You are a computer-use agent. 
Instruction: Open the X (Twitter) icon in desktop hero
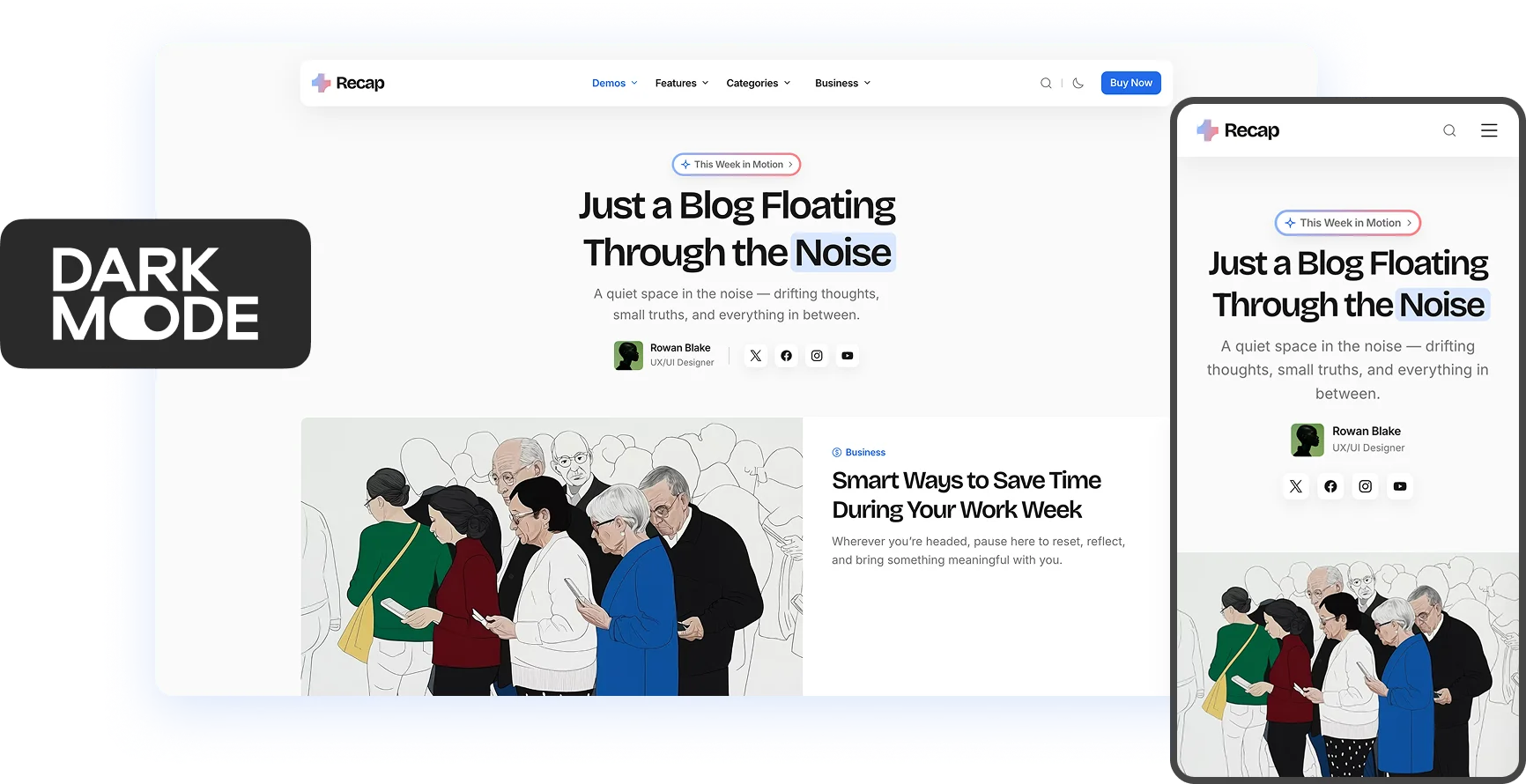coord(755,356)
